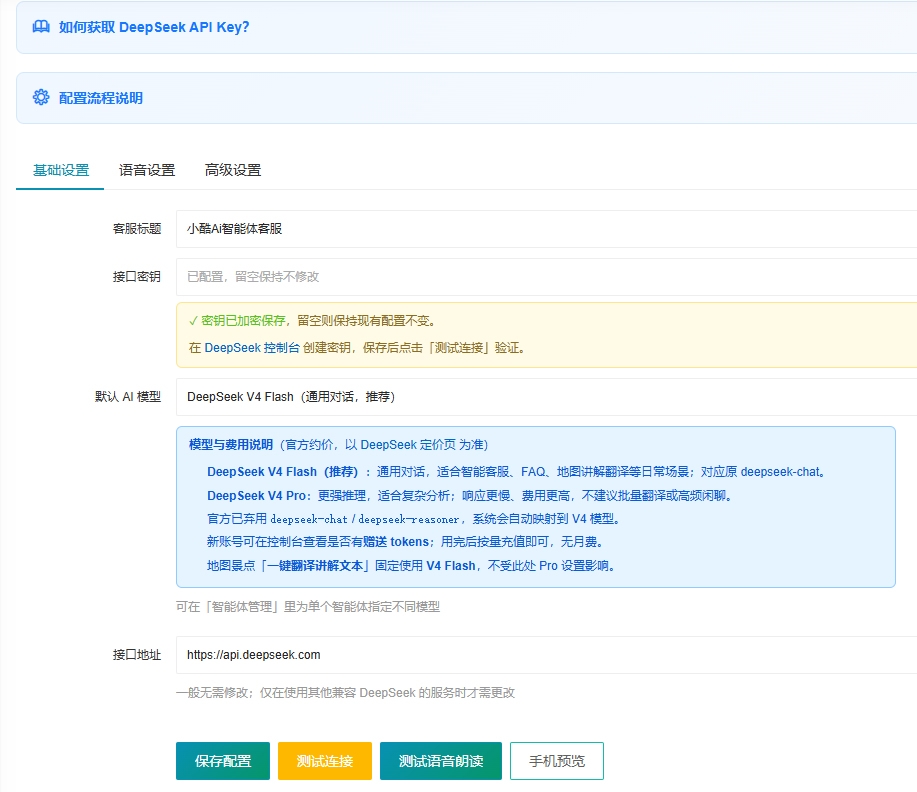The height and width of the screenshot is (792, 917).
Task: Expand the 如何获取 DeepSeek API Key? section
Action: tap(466, 27)
